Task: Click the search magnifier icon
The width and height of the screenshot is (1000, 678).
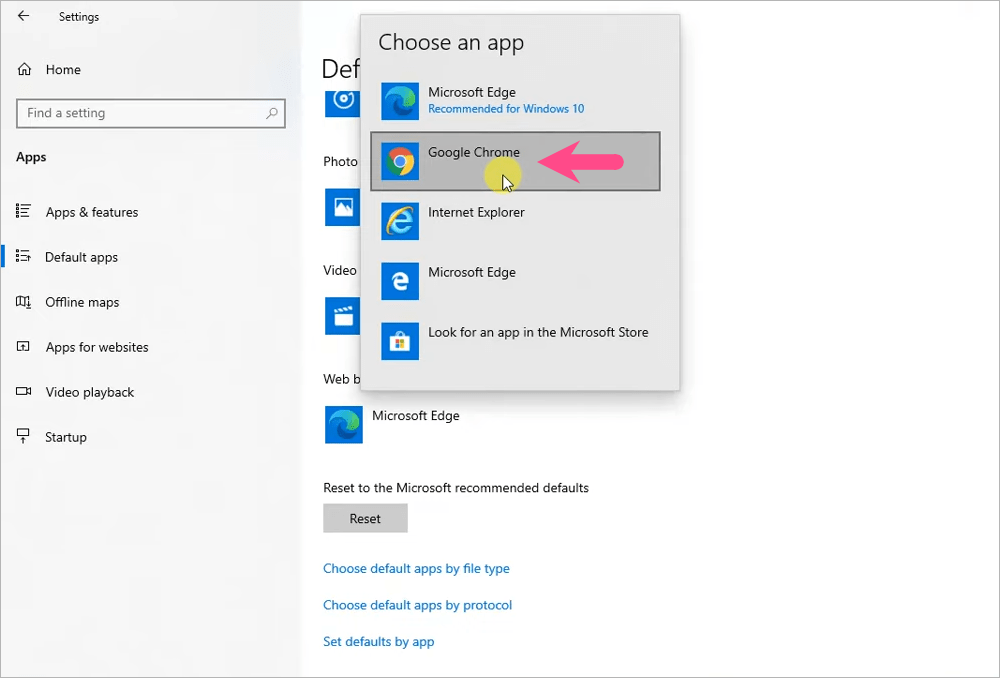Action: (x=272, y=114)
